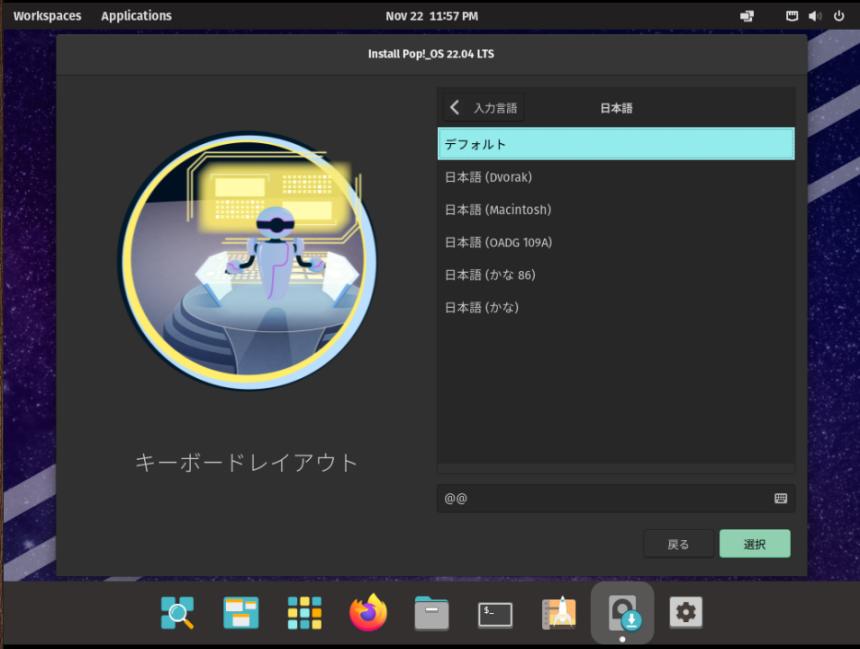Open the clock and calendar panel
Screen dimensions: 860x649
[432, 16]
